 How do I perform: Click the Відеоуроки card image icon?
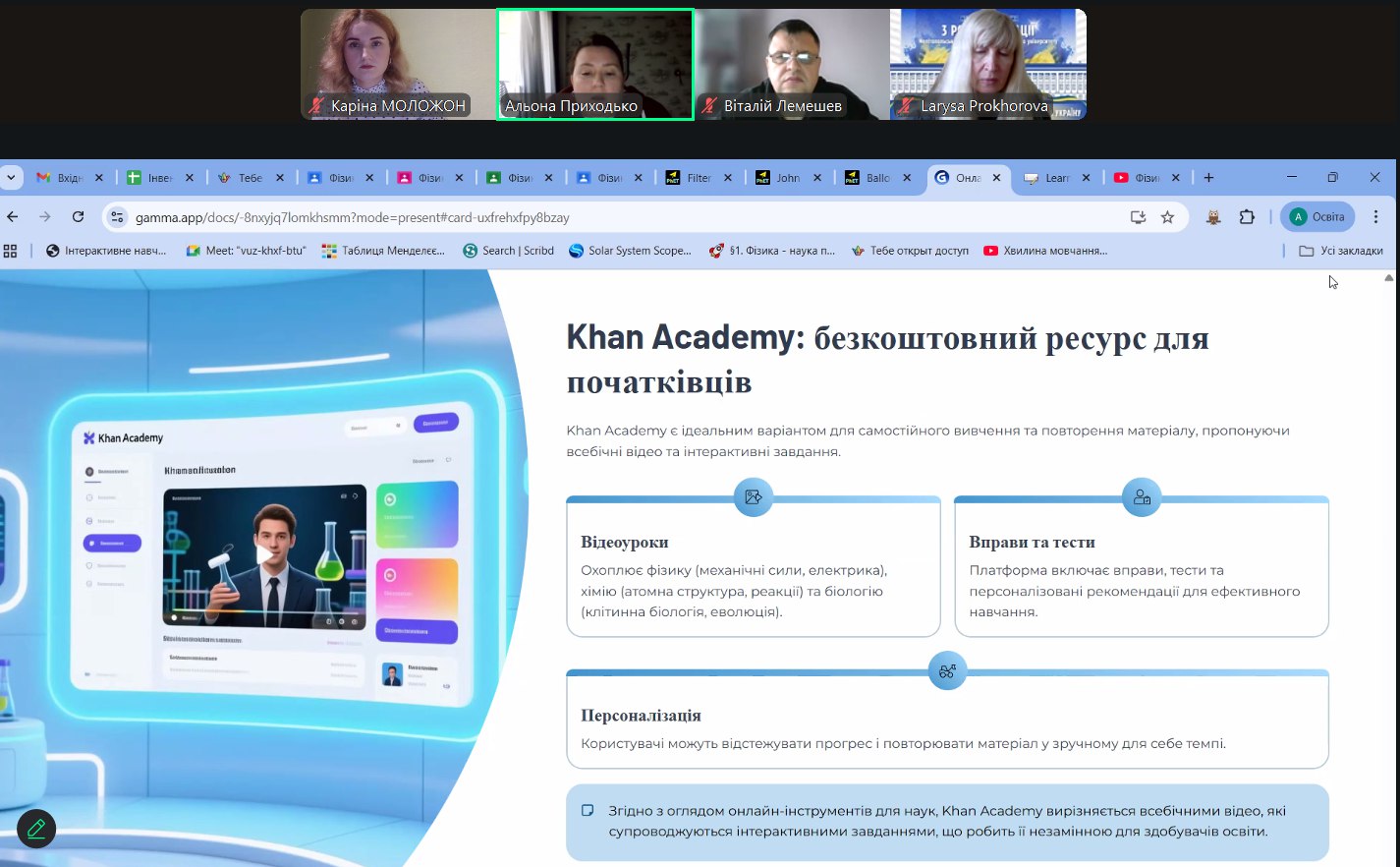point(754,497)
